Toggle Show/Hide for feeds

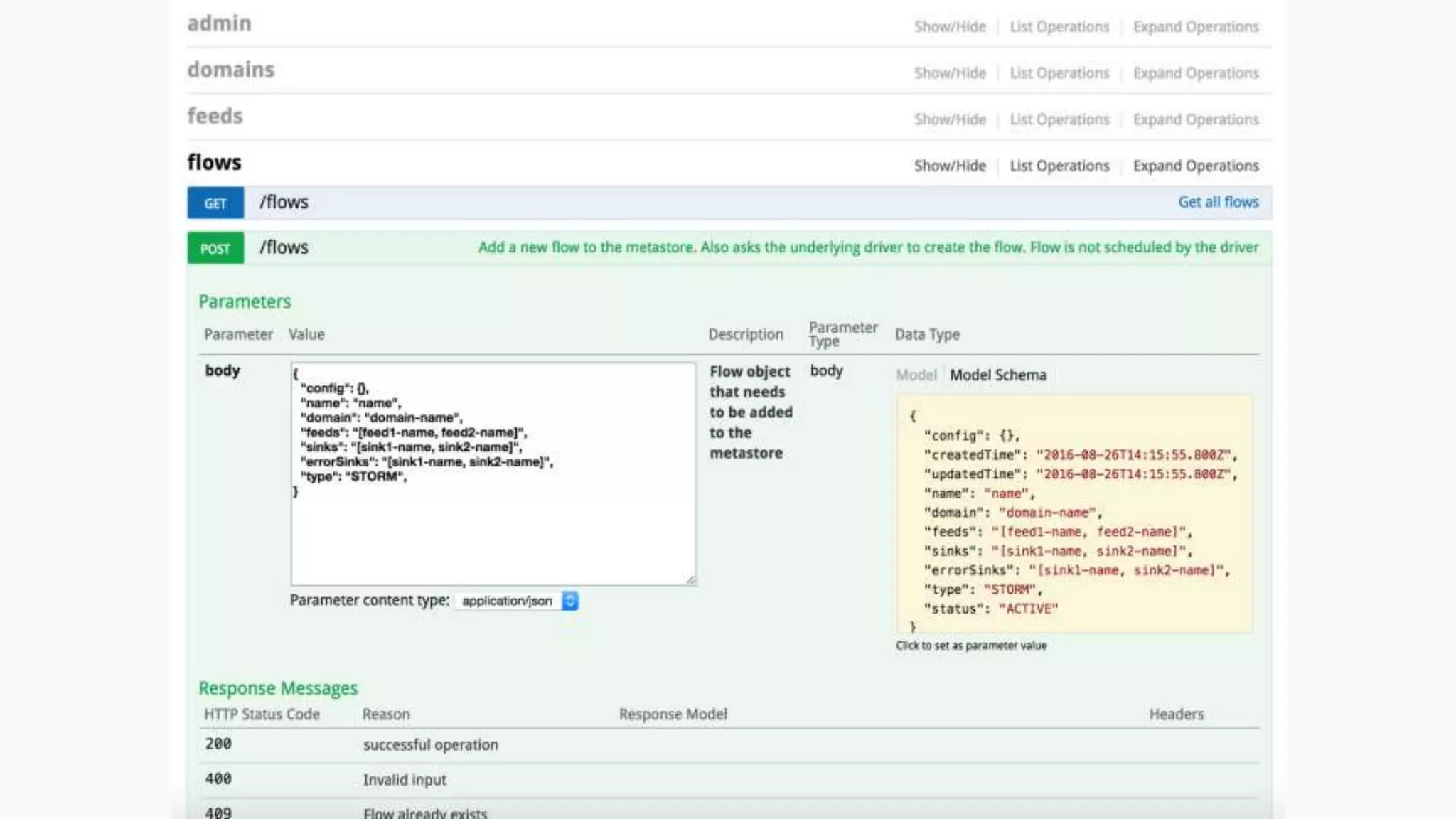coord(950,119)
